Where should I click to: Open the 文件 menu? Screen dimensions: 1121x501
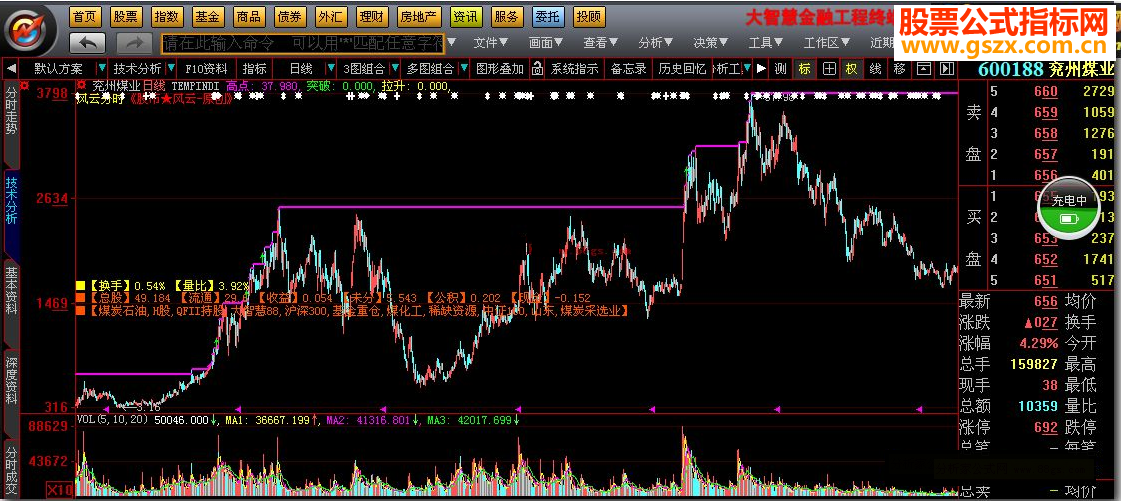coord(490,42)
